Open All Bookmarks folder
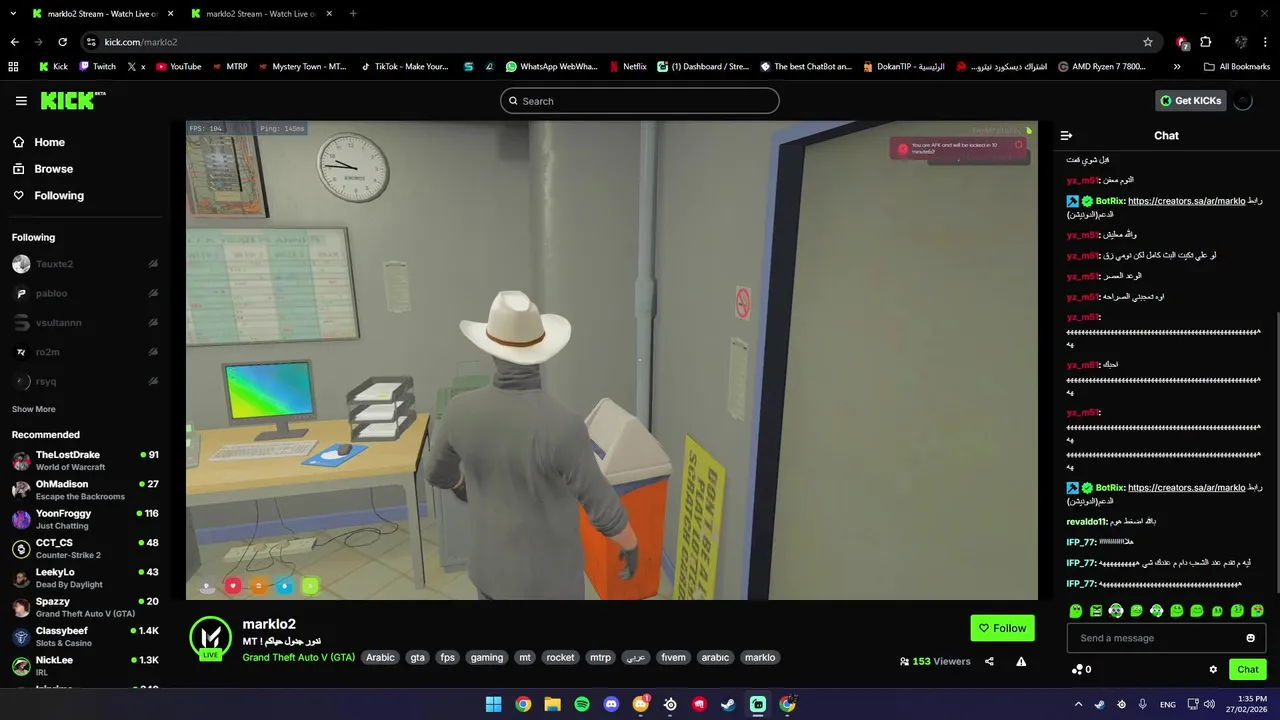This screenshot has height=720, width=1280. 1237,67
